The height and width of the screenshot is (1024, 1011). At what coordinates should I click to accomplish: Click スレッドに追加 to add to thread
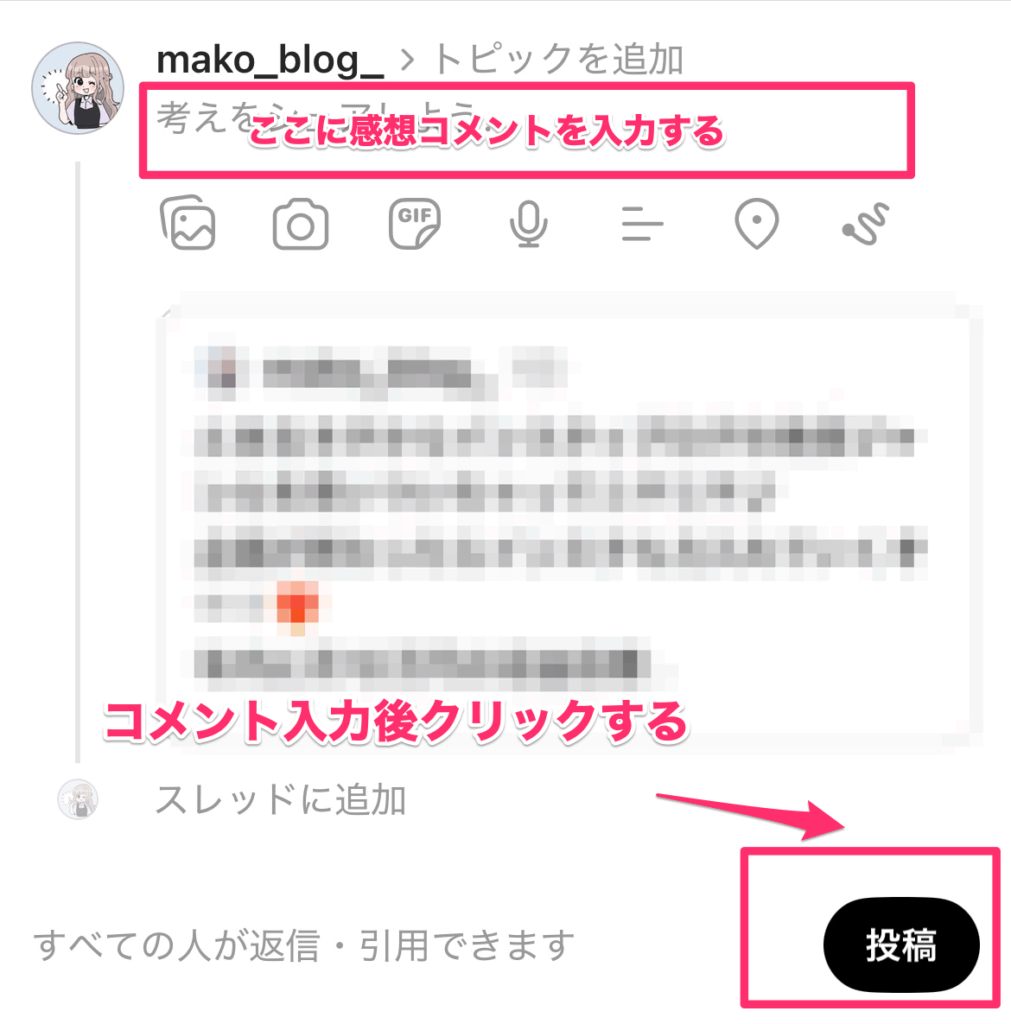pos(280,800)
